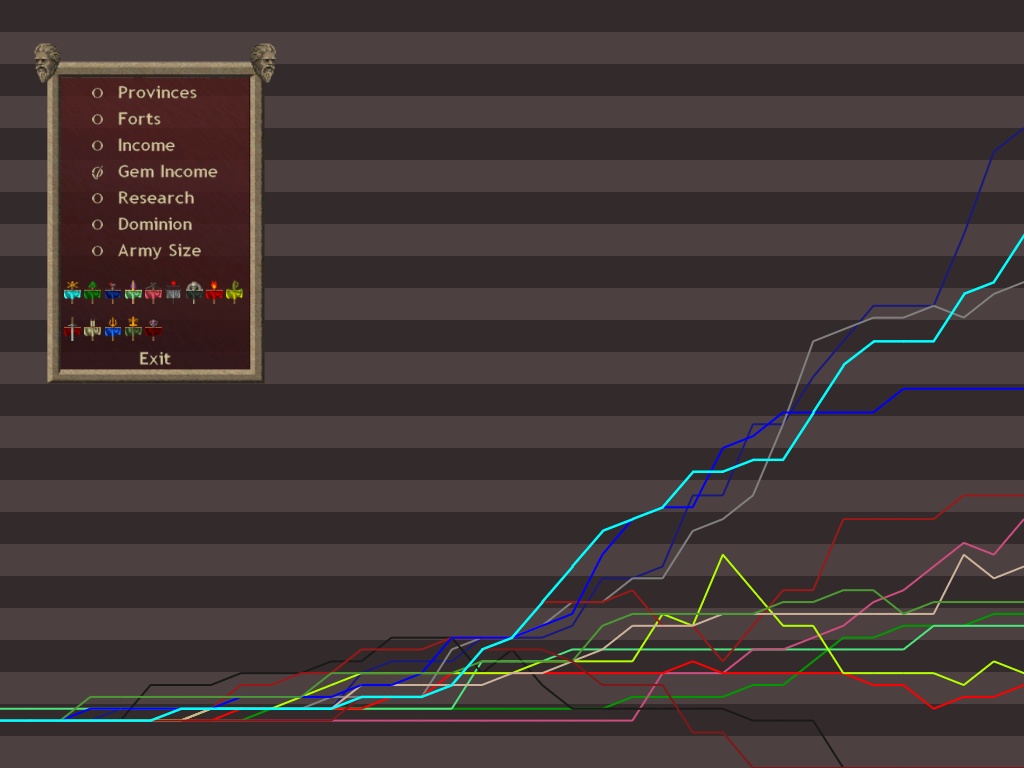Select the blue trident nation flag

[x=113, y=328]
